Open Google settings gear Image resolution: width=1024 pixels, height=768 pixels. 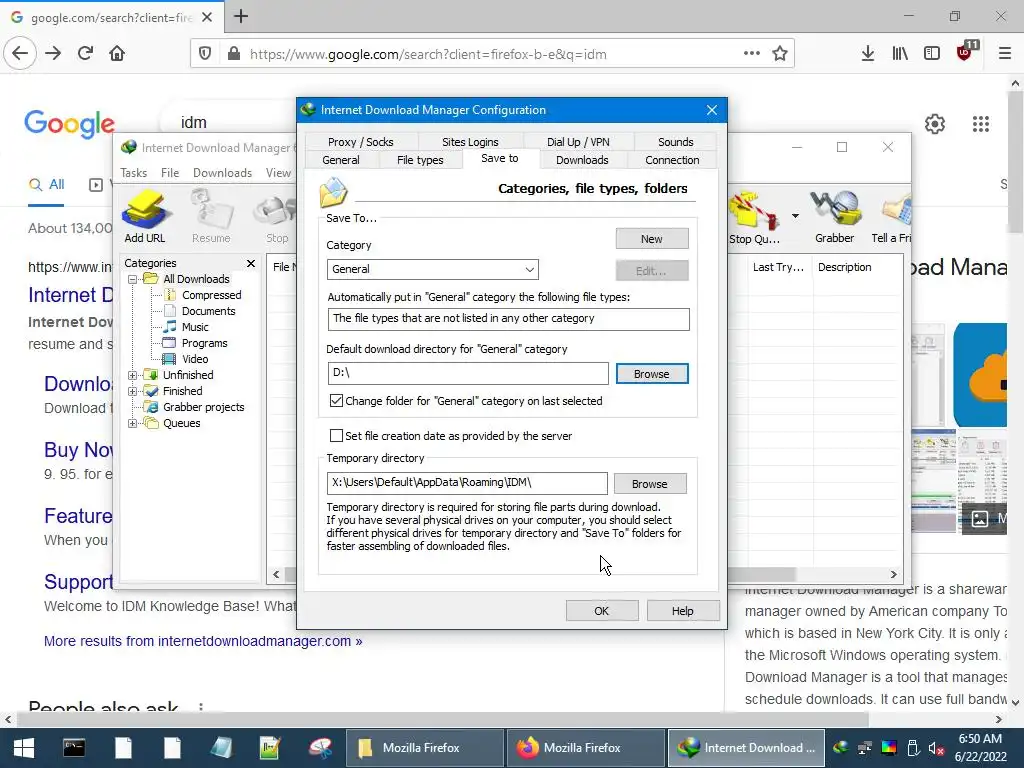point(935,124)
